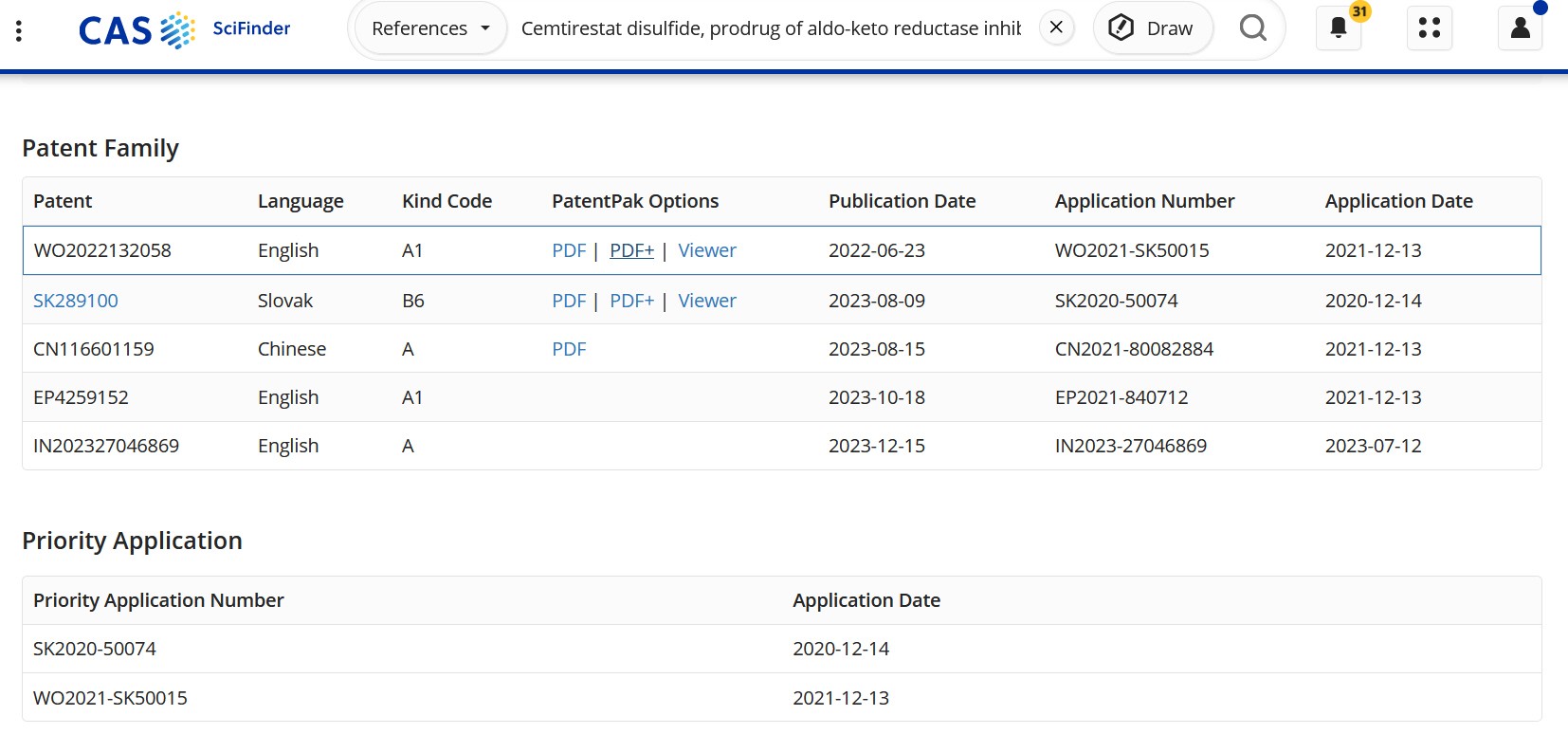Open the user account profile icon
This screenshot has width=1568, height=734.
coord(1520,28)
